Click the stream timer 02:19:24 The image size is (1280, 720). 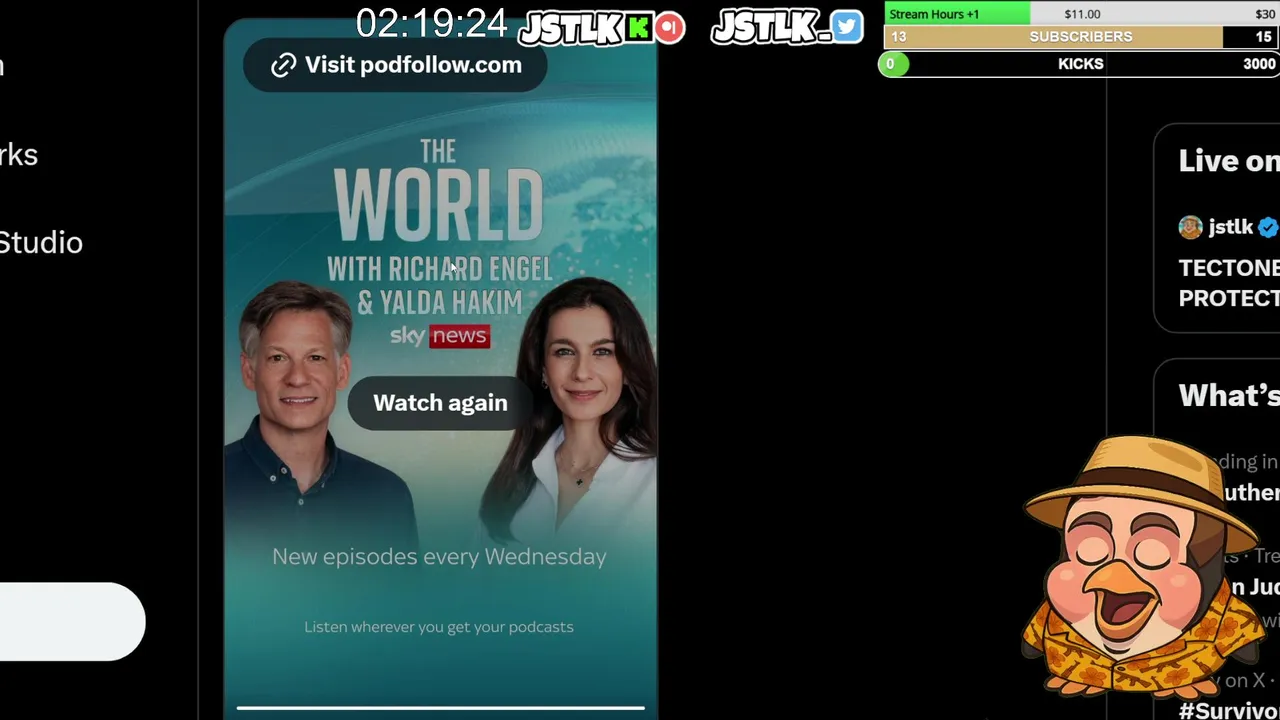432,23
